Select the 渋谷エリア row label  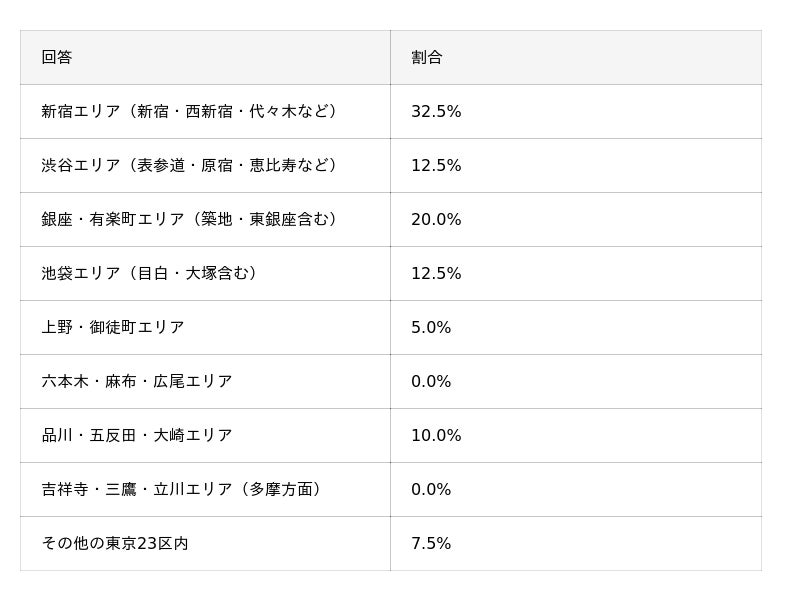pos(190,166)
